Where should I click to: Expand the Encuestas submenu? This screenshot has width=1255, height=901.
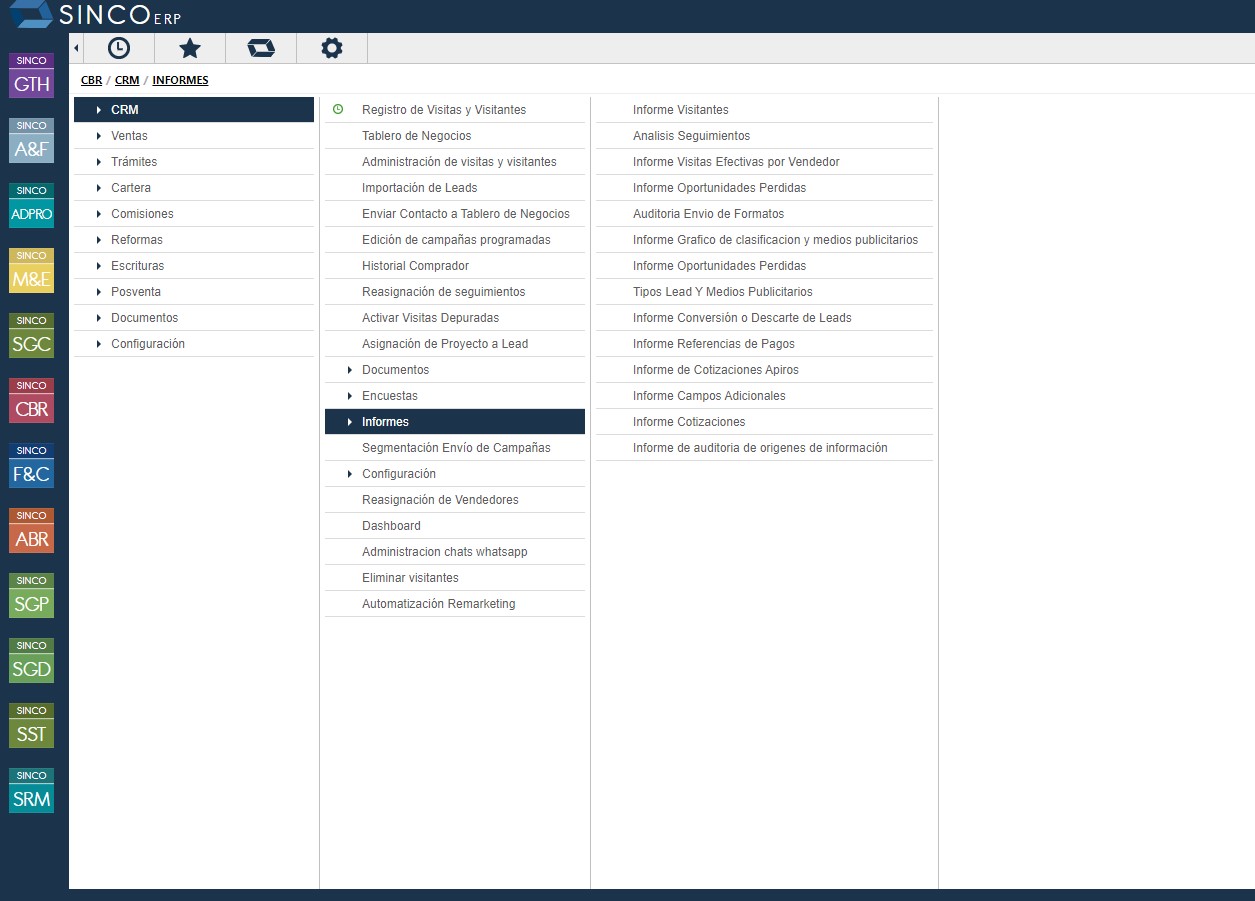(390, 395)
